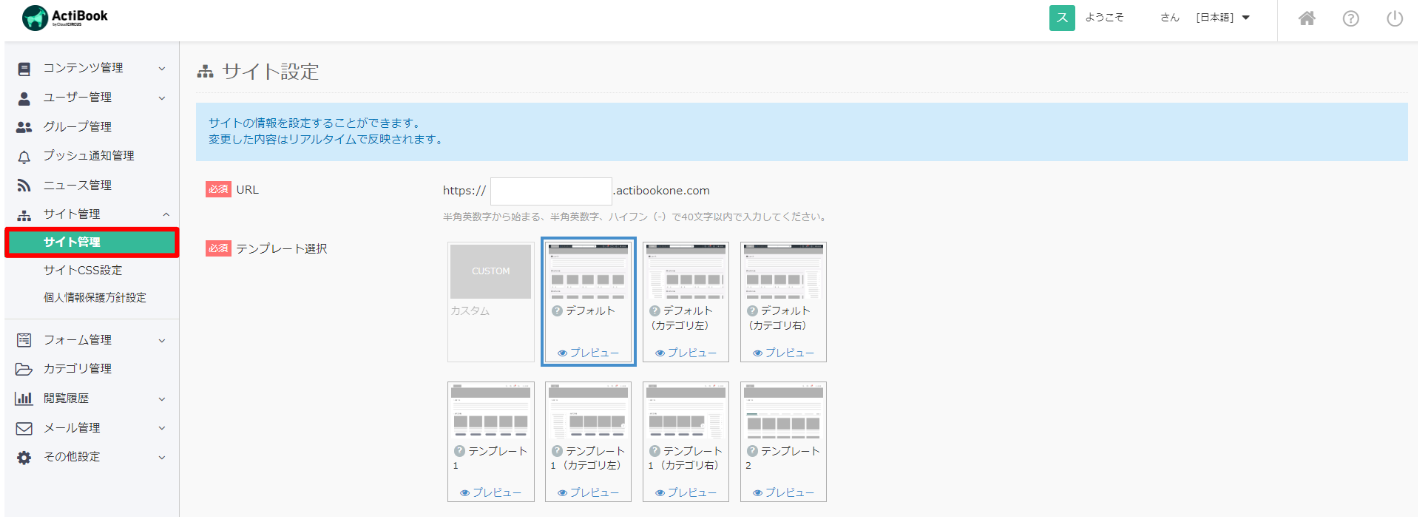Select テンプレート1（カテゴリ左） thumbnail
1418x517 pixels.
click(x=588, y=411)
